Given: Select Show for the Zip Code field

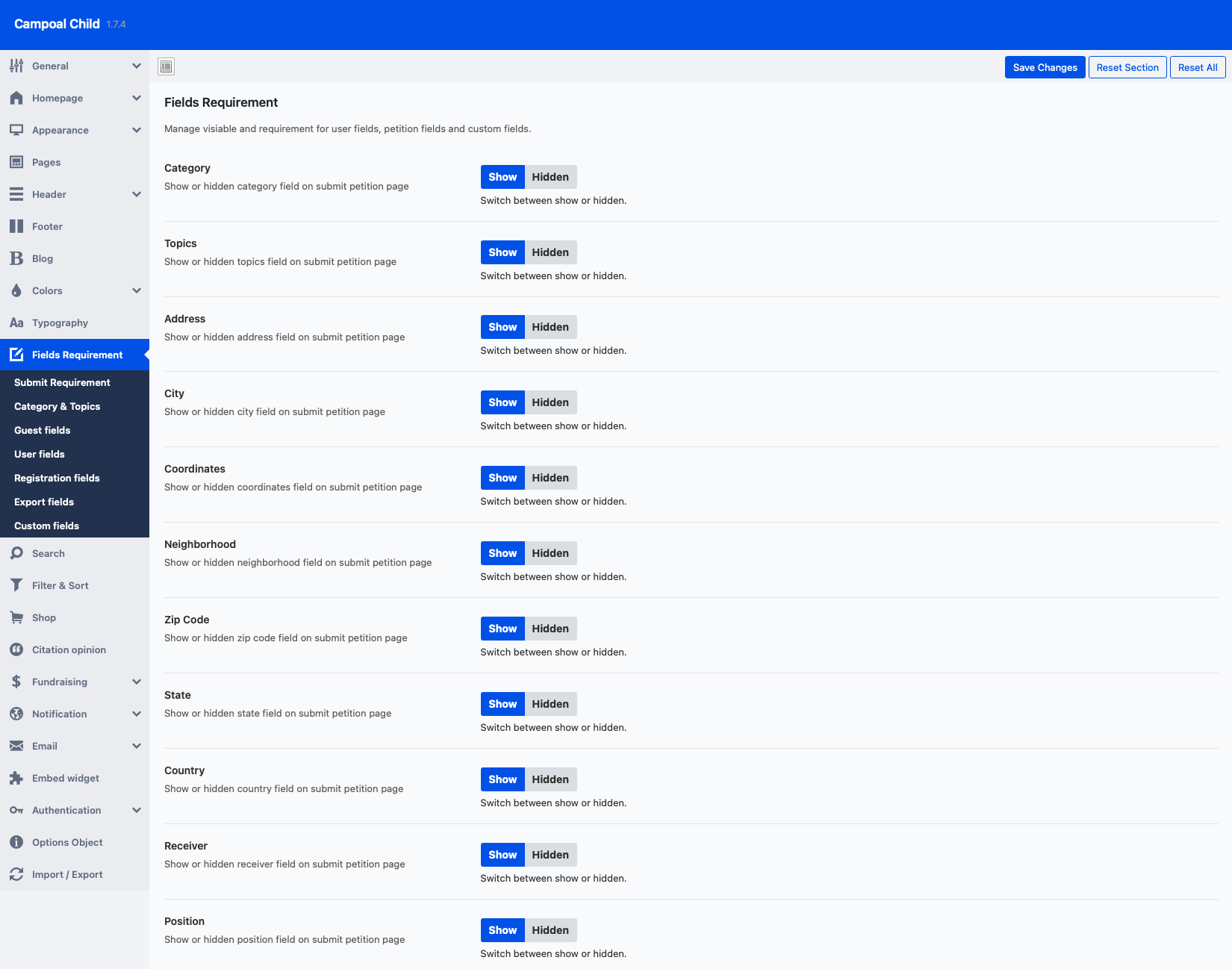Looking at the screenshot, I should coord(503,629).
